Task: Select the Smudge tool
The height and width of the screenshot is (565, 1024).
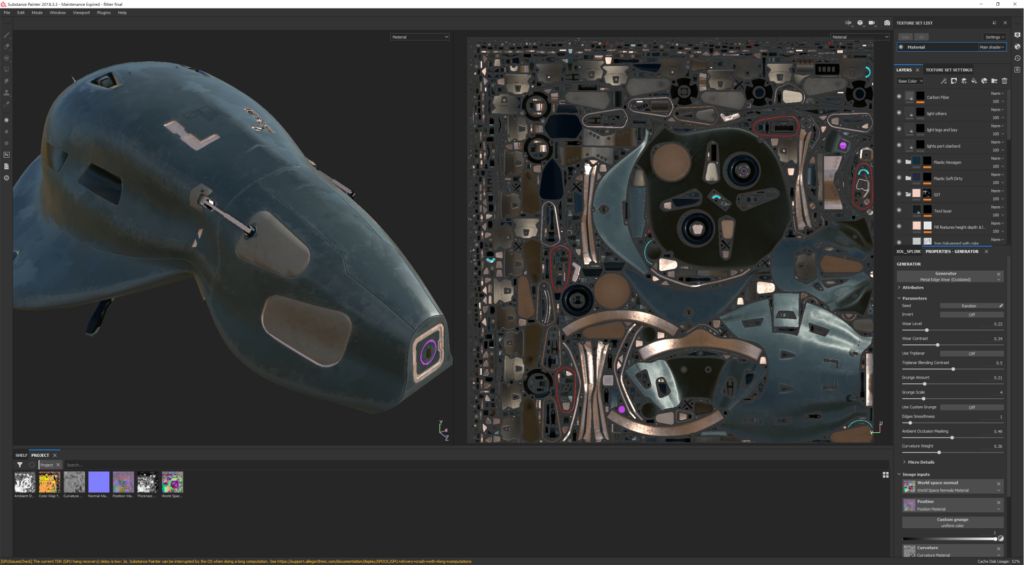Action: [x=7, y=81]
